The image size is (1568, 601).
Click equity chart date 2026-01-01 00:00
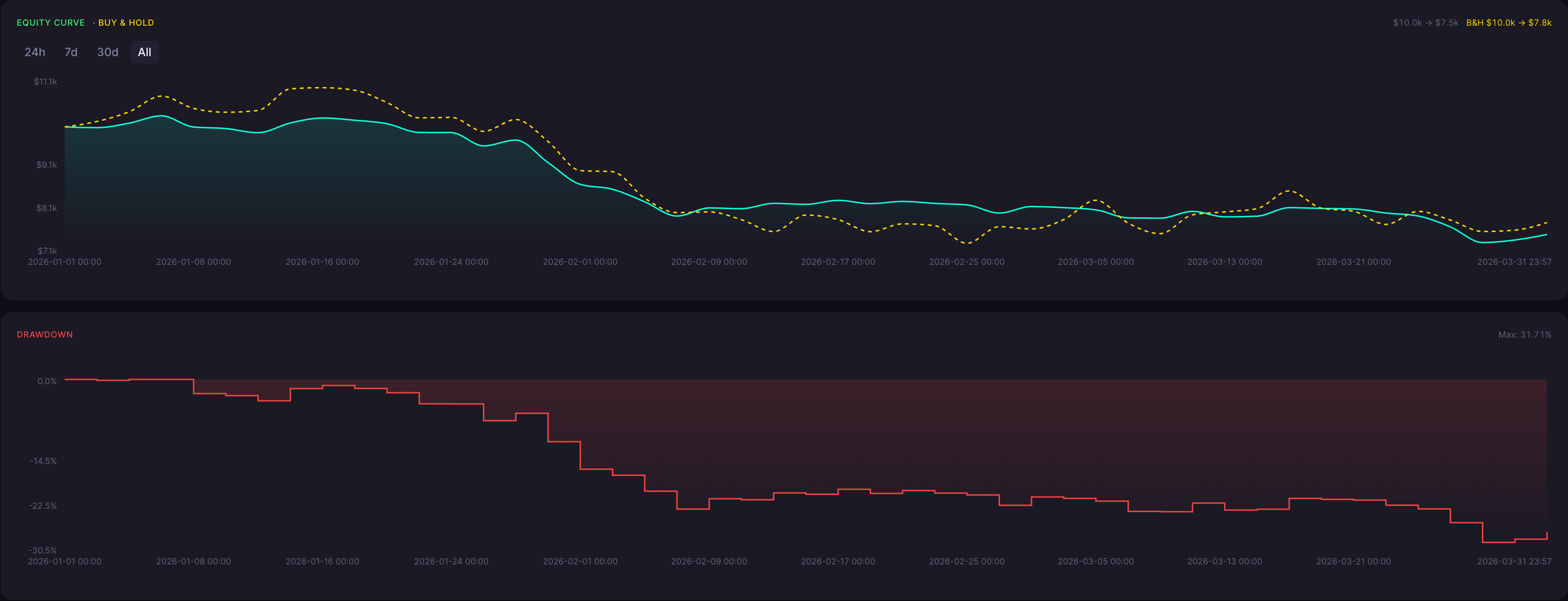(x=65, y=262)
